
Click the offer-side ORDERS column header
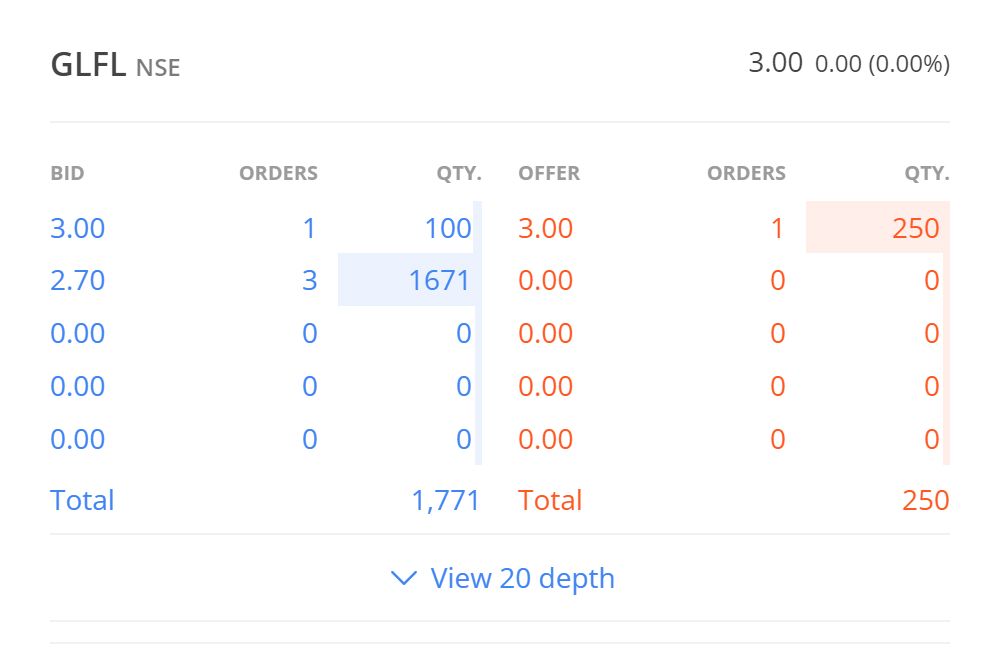[x=746, y=173]
